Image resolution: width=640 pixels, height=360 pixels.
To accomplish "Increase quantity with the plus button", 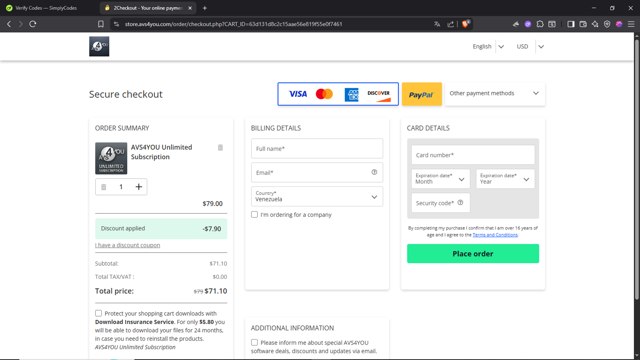I will point(139,187).
